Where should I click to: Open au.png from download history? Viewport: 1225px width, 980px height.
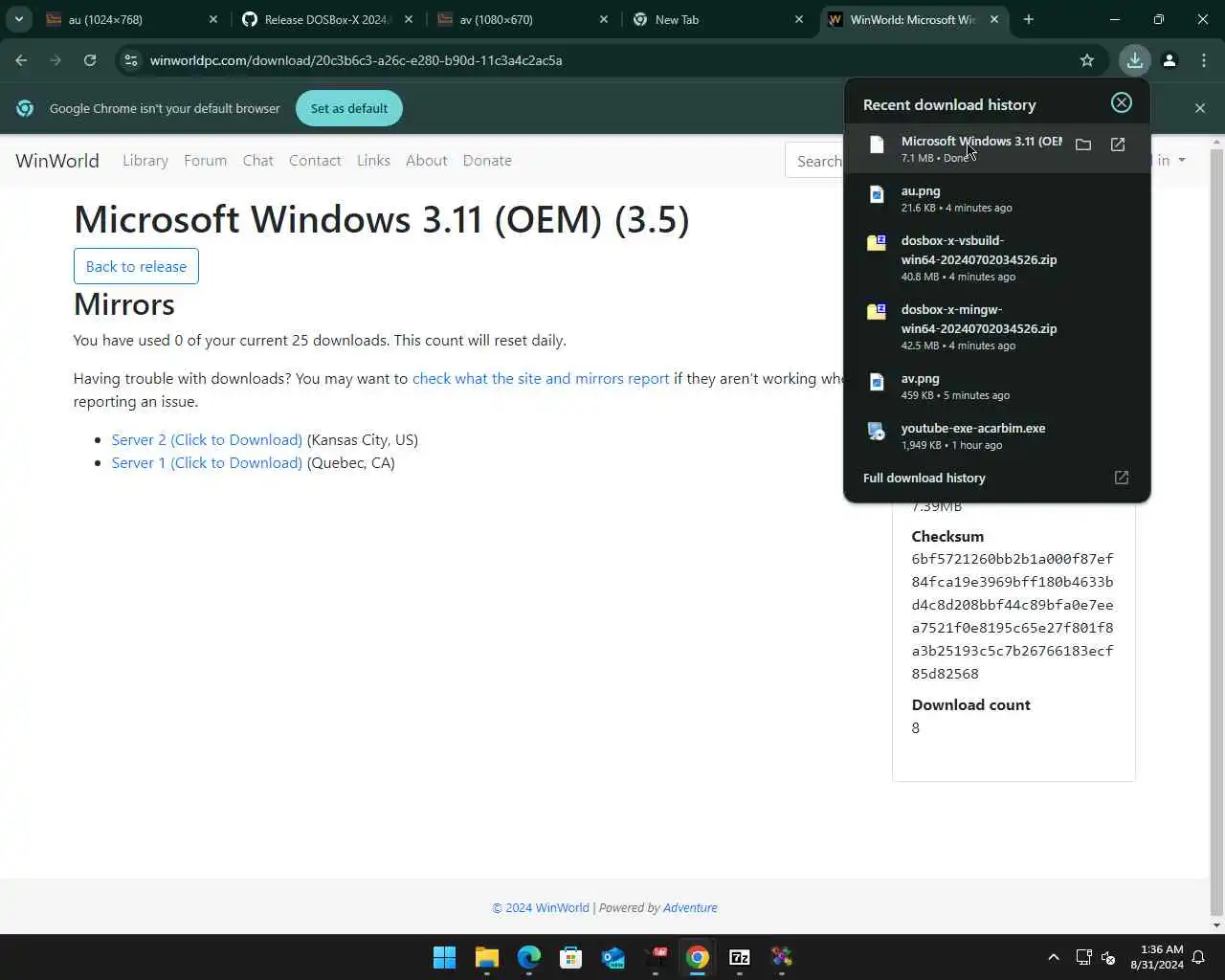[x=996, y=198]
